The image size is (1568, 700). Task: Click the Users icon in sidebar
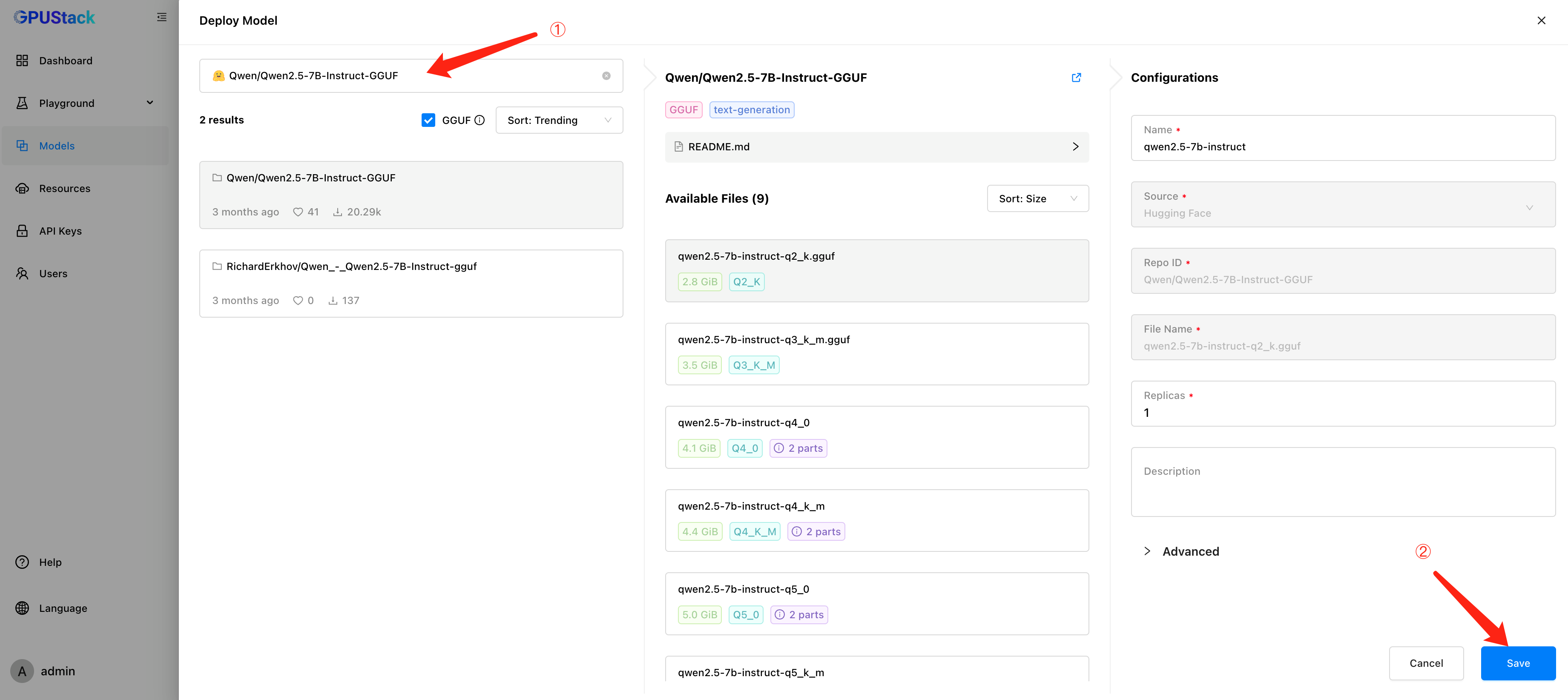click(22, 273)
